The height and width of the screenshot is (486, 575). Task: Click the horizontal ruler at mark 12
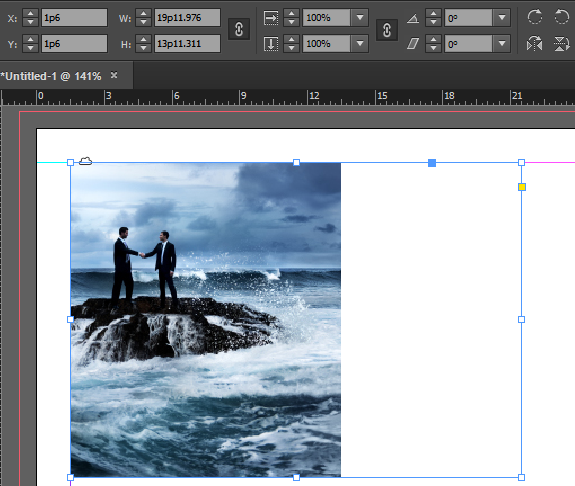[314, 96]
